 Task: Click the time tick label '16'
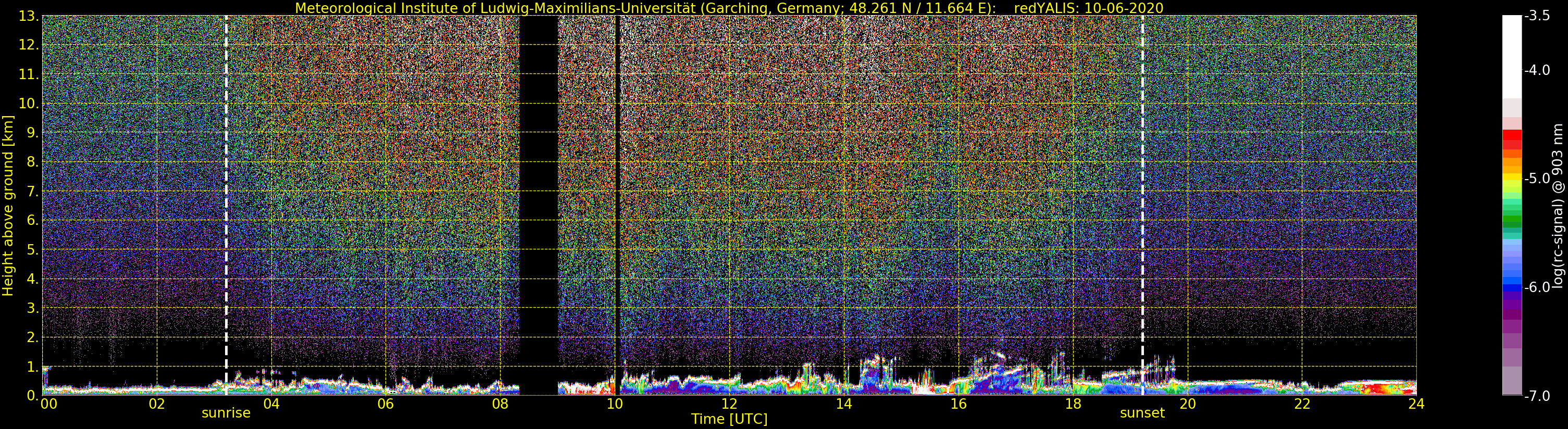tap(958, 403)
